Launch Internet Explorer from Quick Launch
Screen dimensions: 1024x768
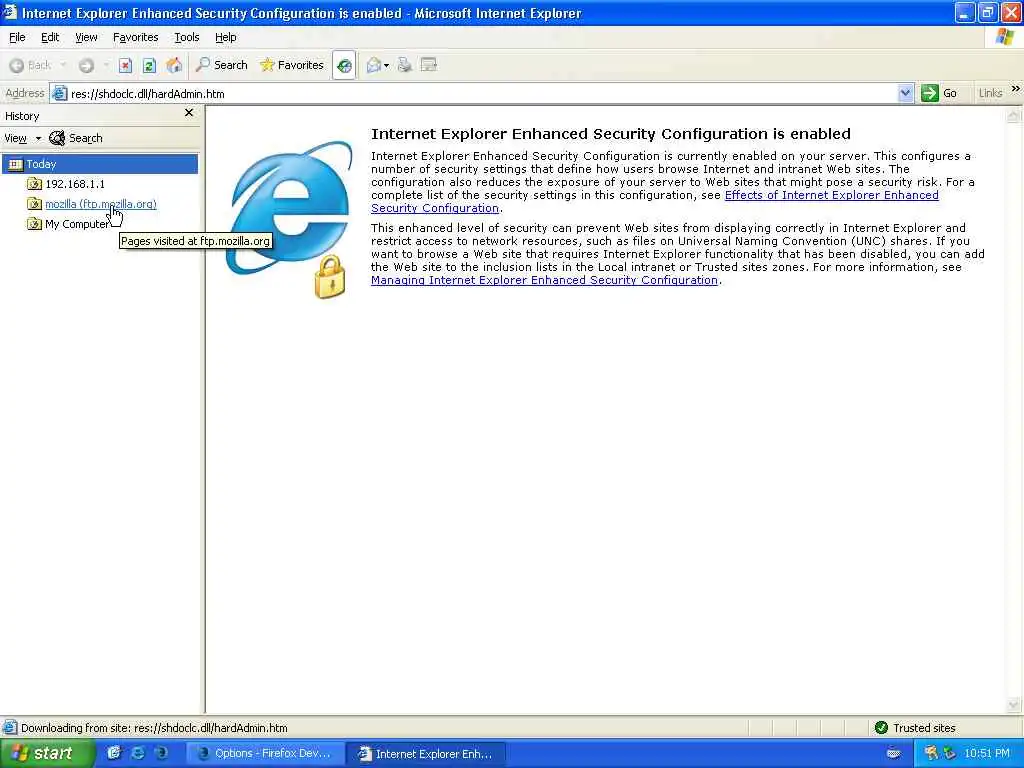(x=138, y=753)
